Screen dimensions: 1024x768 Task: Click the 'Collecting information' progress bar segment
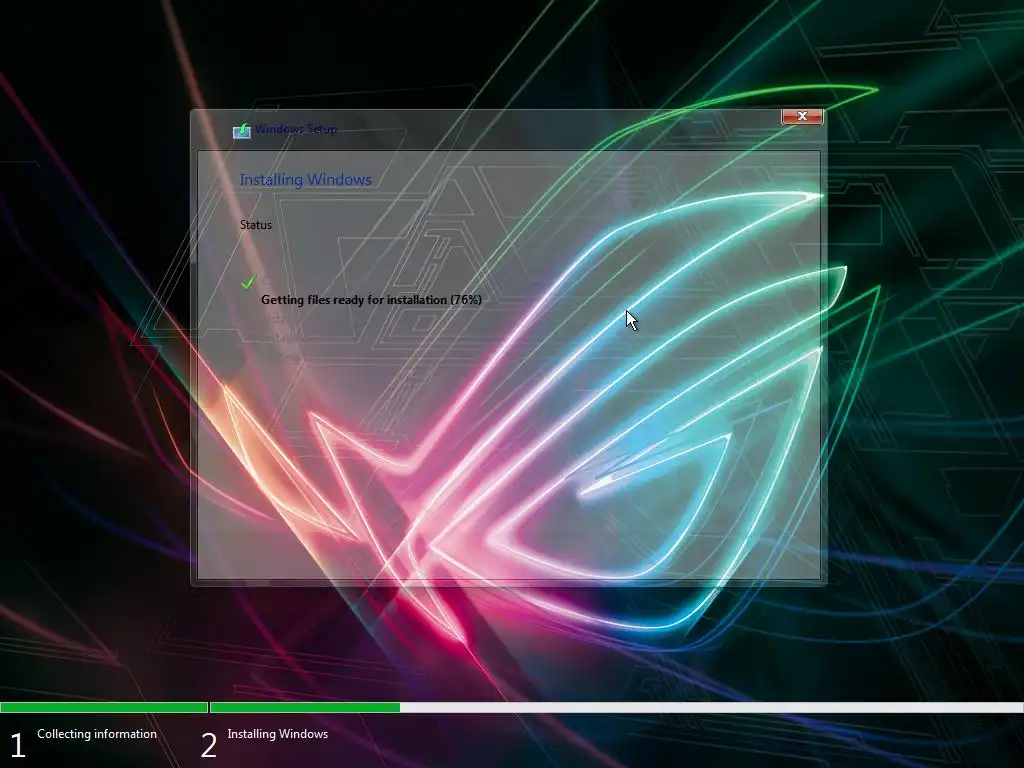[x=104, y=707]
